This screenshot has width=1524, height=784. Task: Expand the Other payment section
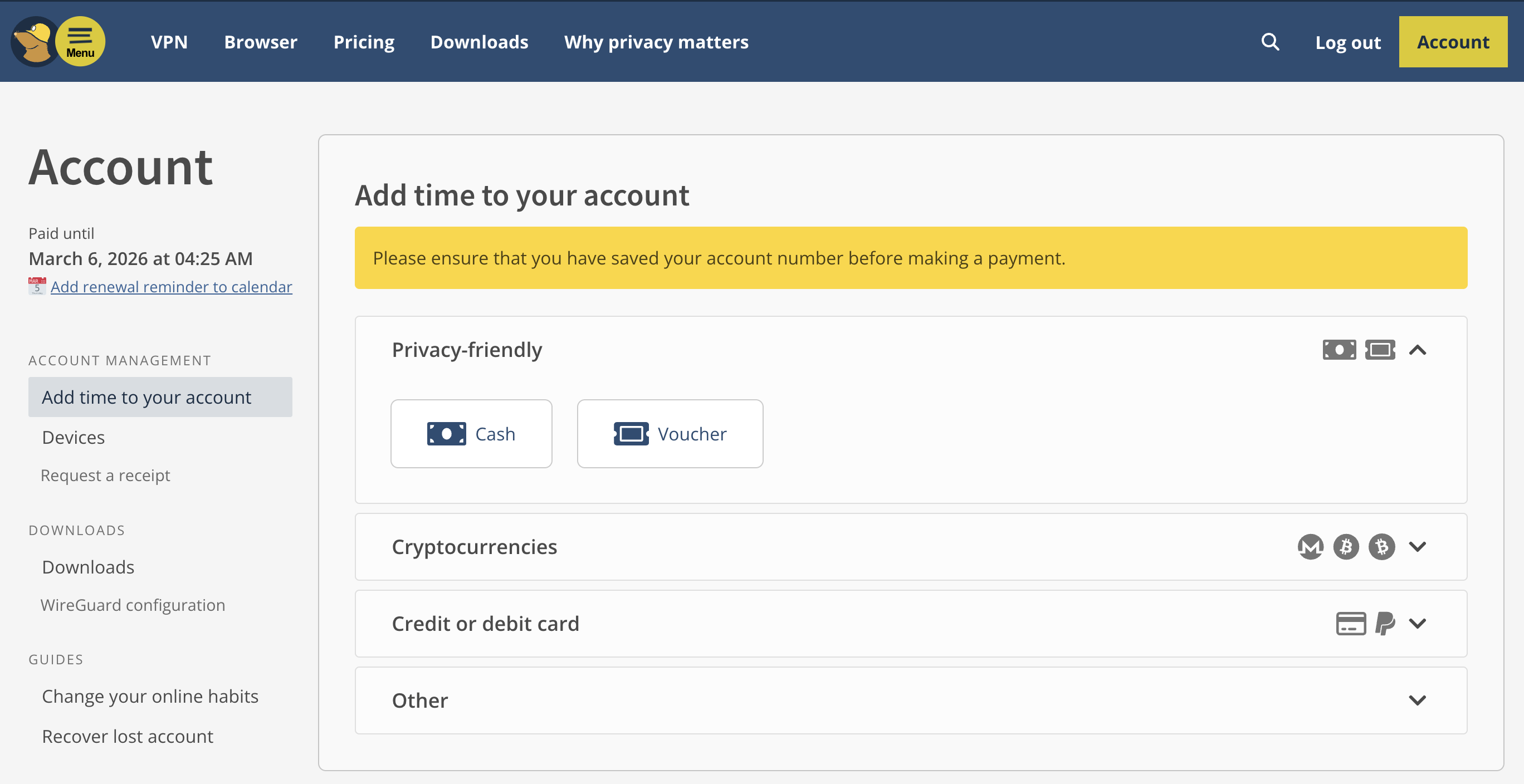[x=1418, y=700]
